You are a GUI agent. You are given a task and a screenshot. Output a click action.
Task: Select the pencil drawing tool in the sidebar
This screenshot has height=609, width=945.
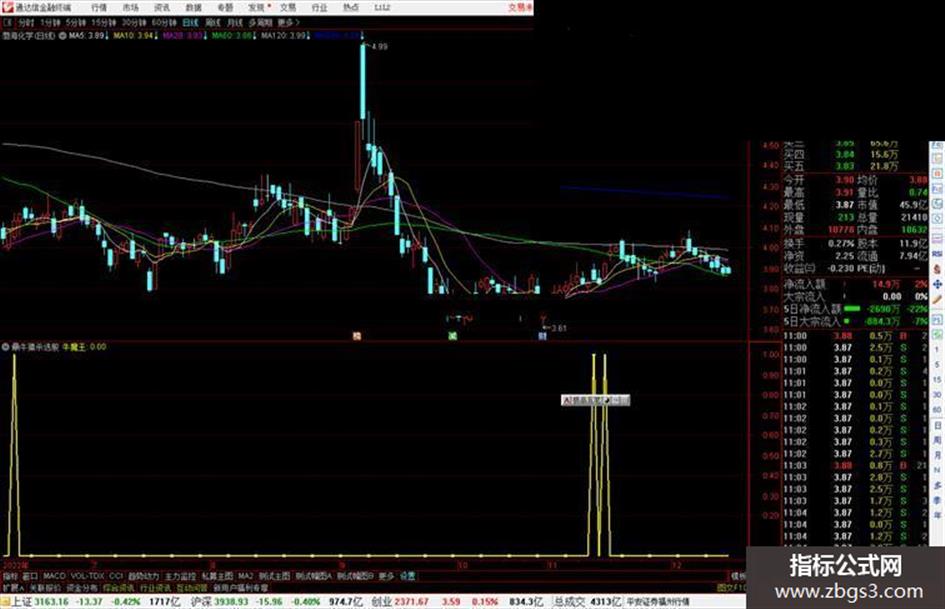(x=937, y=300)
